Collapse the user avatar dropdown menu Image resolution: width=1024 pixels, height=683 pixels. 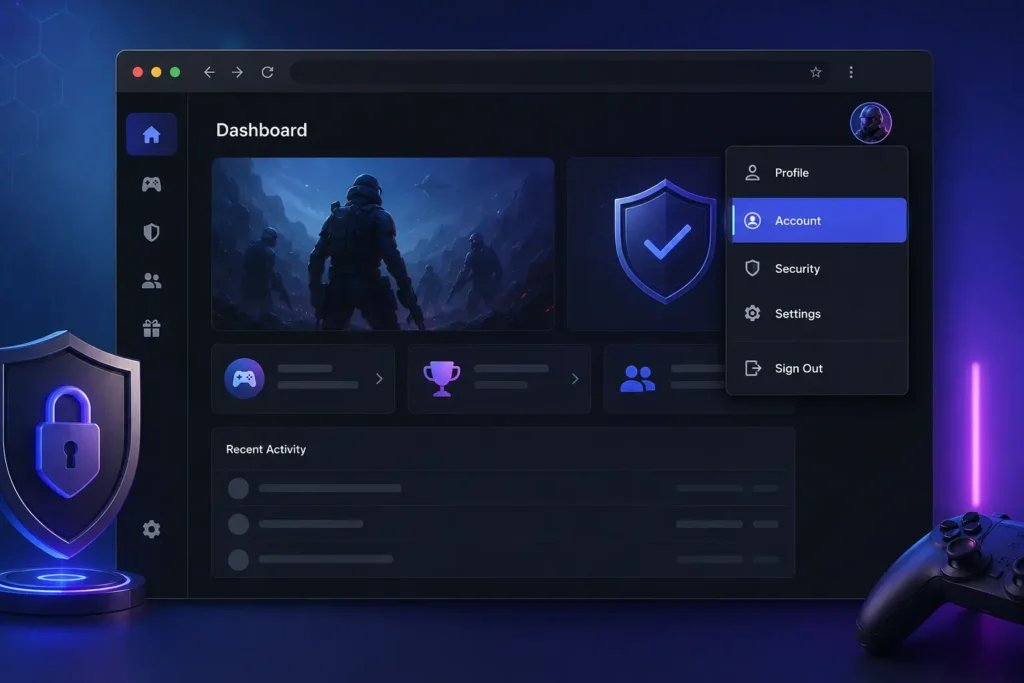coord(871,123)
